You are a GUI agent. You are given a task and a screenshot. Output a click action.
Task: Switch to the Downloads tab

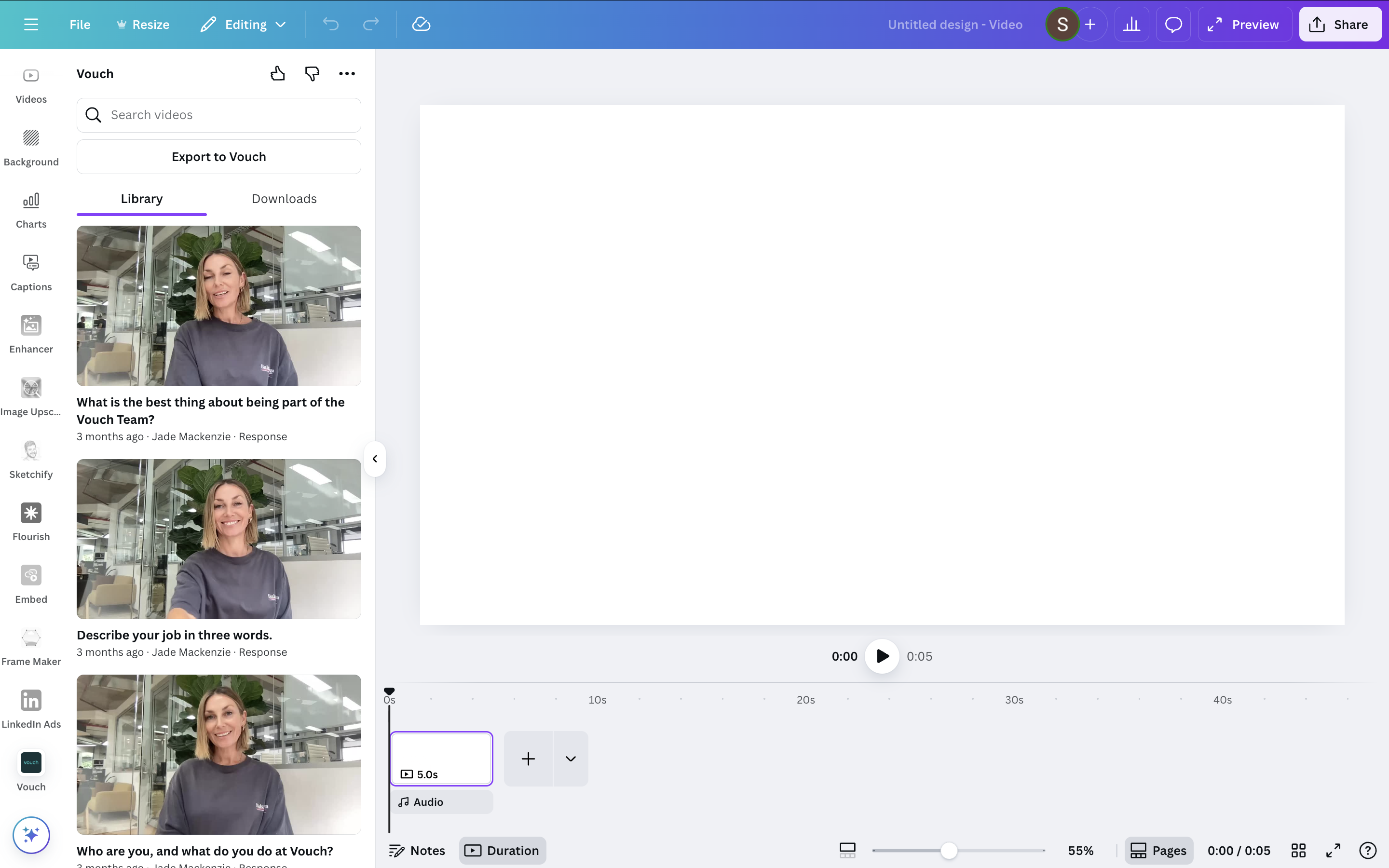tap(284, 199)
